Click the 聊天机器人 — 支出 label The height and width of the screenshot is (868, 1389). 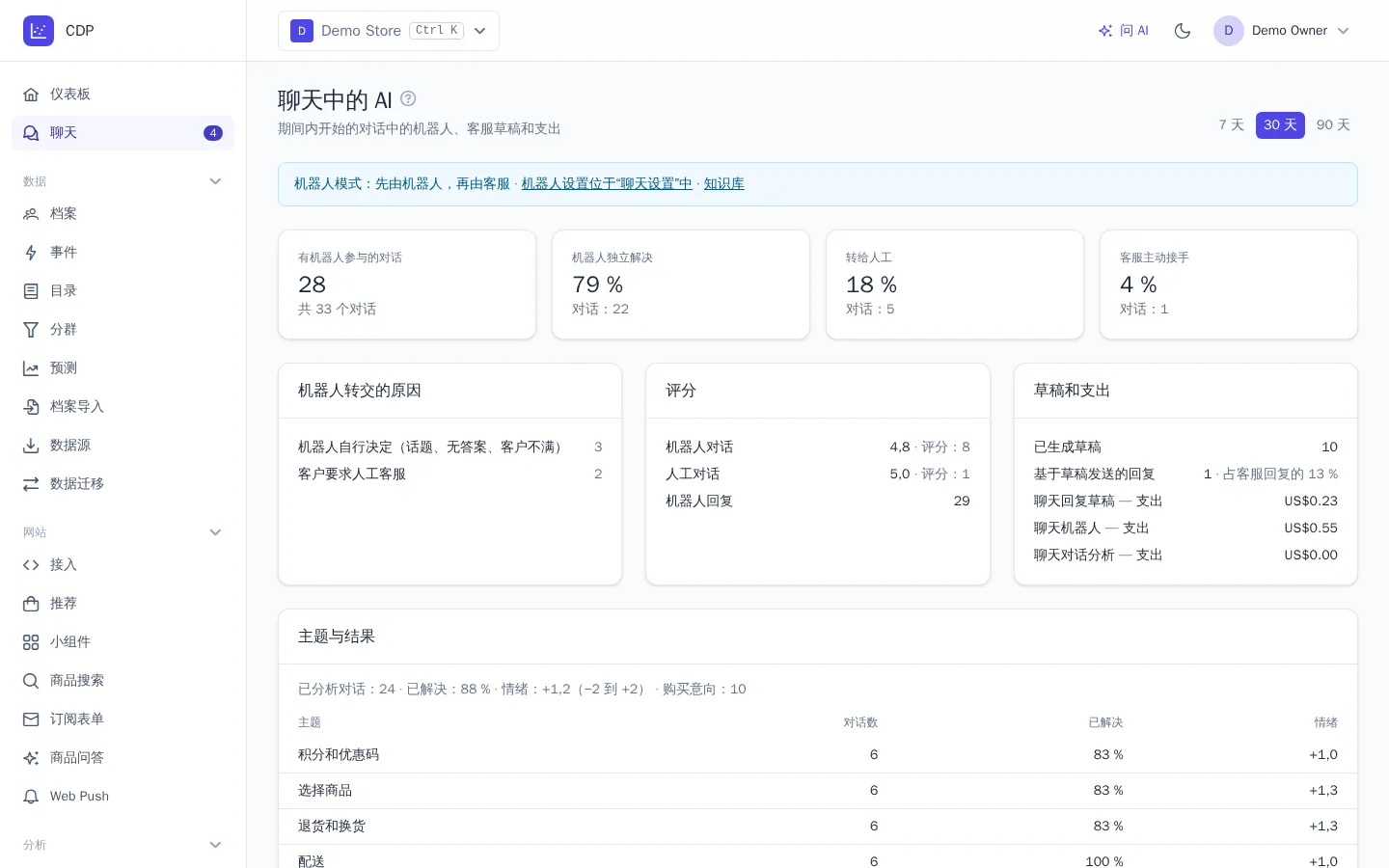[x=1092, y=529]
